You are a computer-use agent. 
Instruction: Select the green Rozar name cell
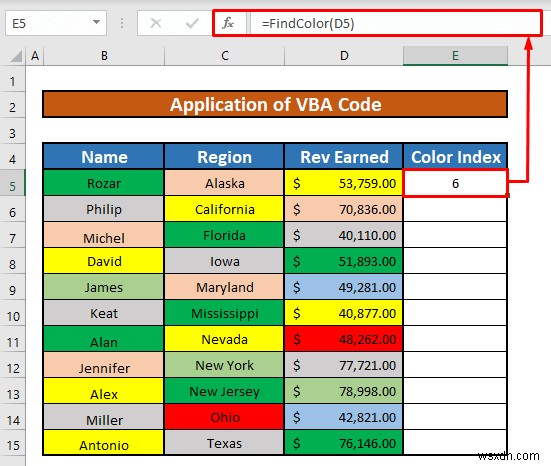coord(104,183)
